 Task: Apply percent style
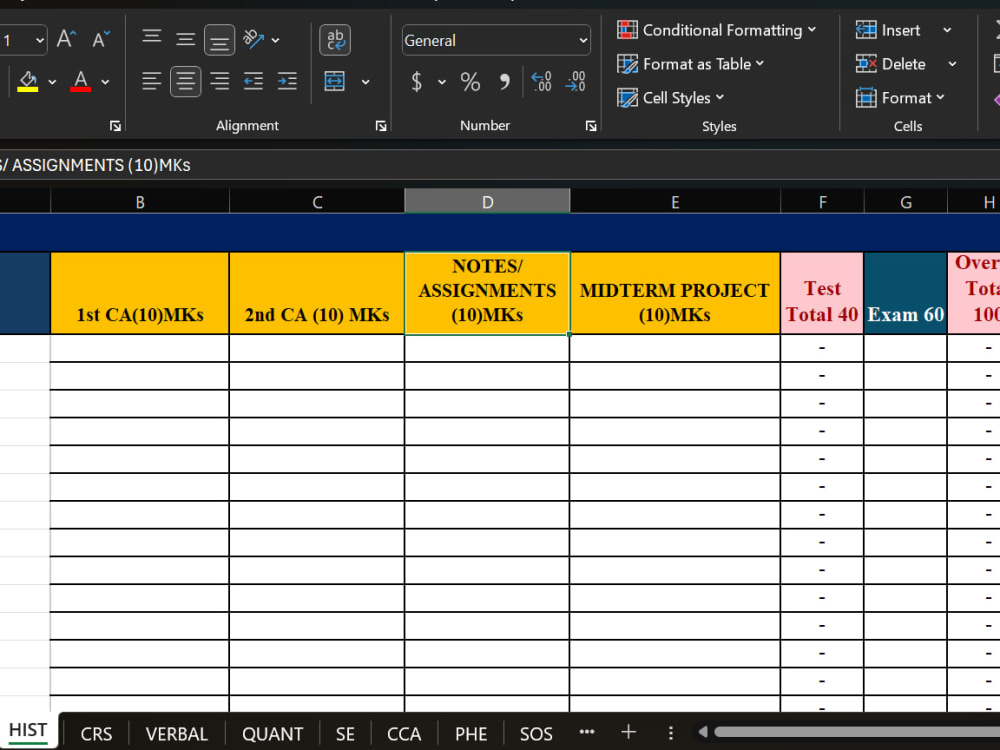point(470,82)
